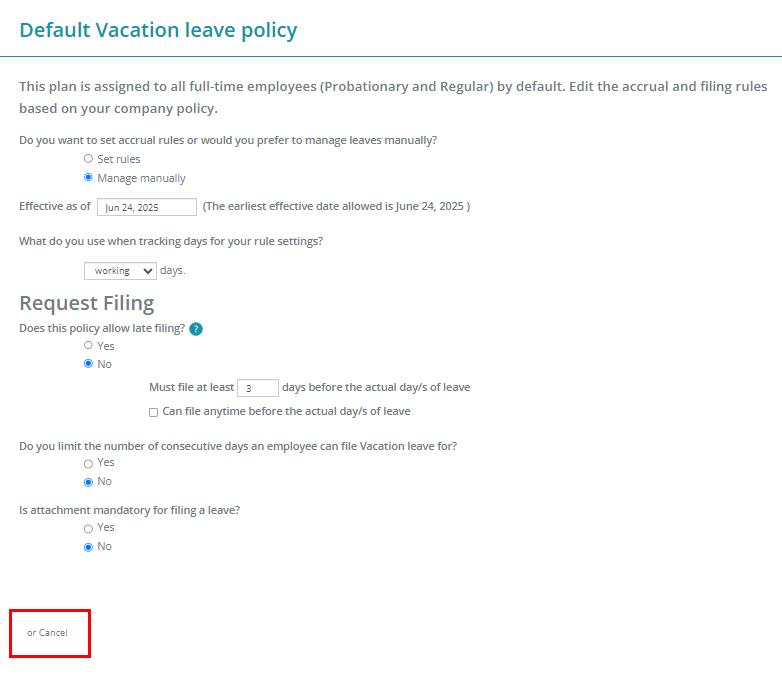Click the 'What do you use when tracking days' question
The image size is (782, 685).
tap(171, 241)
